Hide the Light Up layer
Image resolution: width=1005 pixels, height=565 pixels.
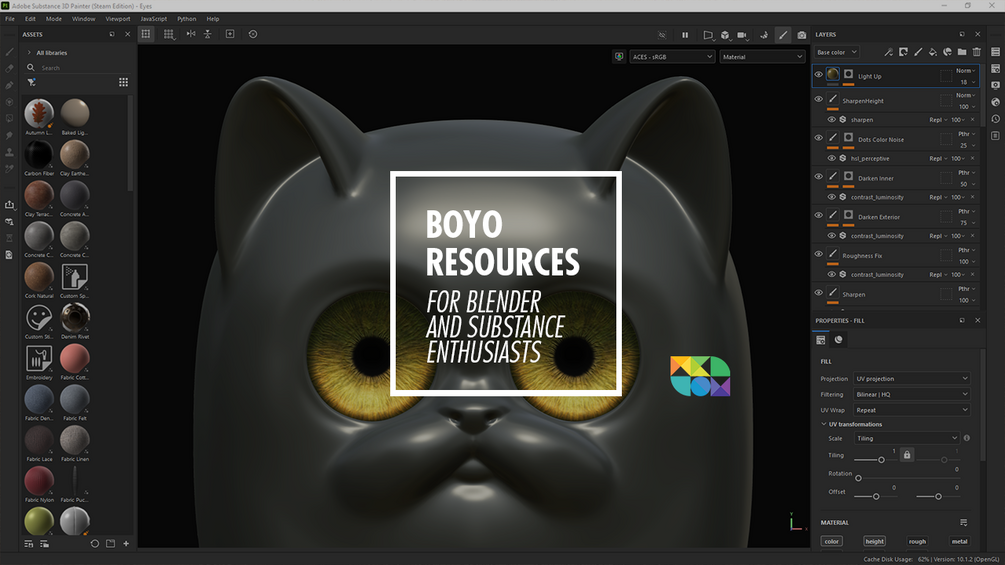tap(818, 74)
